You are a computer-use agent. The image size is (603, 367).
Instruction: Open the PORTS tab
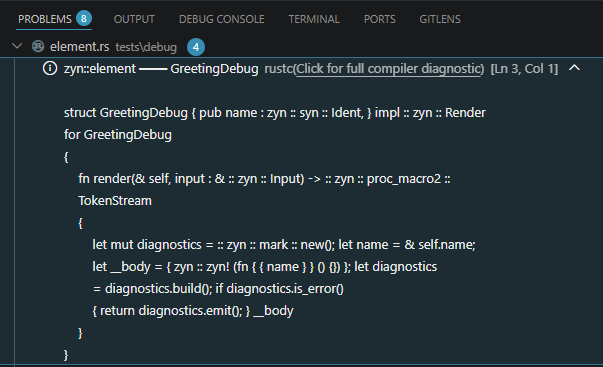380,19
